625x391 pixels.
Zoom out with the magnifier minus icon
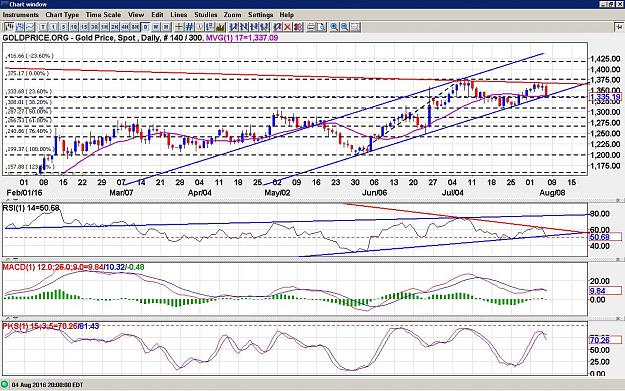pos(344,27)
